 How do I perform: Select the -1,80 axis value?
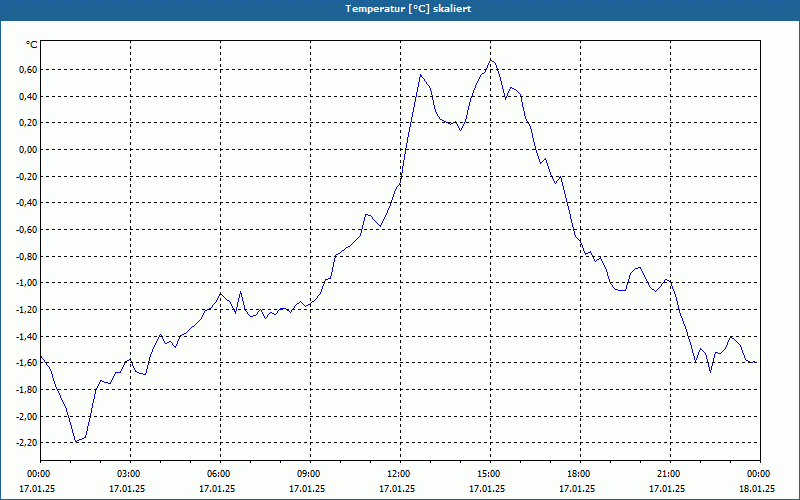pos(27,390)
